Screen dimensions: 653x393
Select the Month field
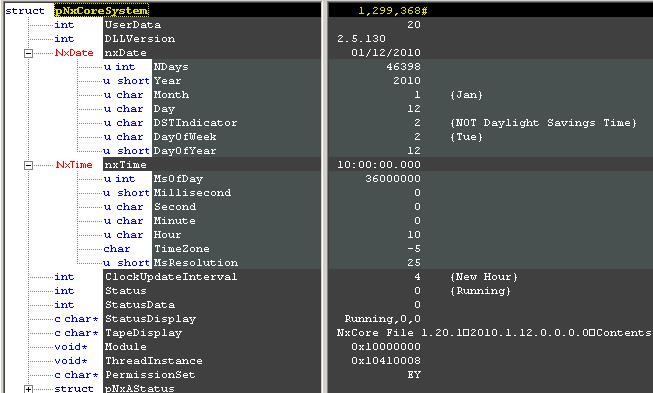click(171, 95)
